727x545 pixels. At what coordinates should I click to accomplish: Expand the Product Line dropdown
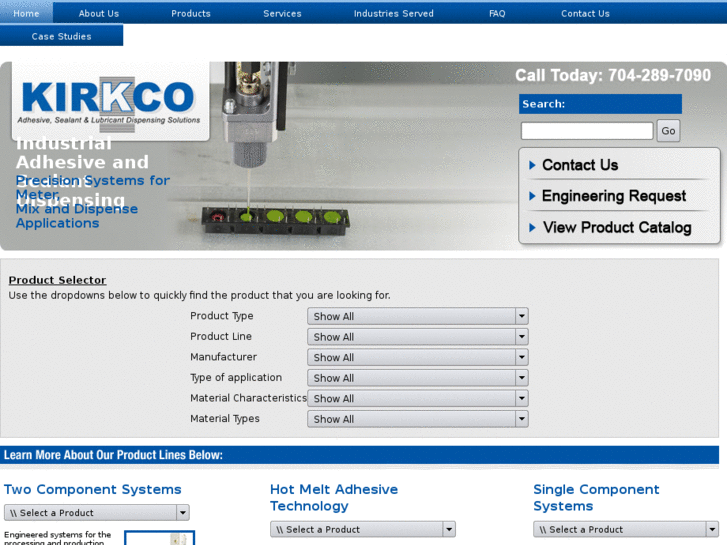coord(418,337)
